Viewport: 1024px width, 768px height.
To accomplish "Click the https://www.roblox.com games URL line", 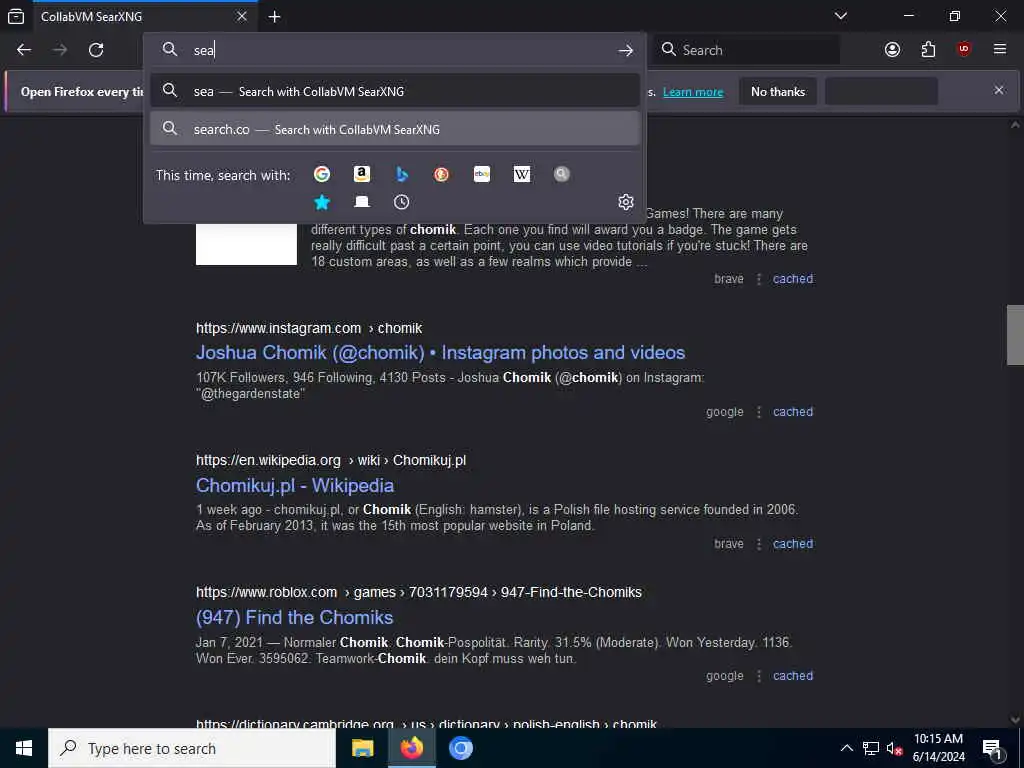I will coord(419,592).
